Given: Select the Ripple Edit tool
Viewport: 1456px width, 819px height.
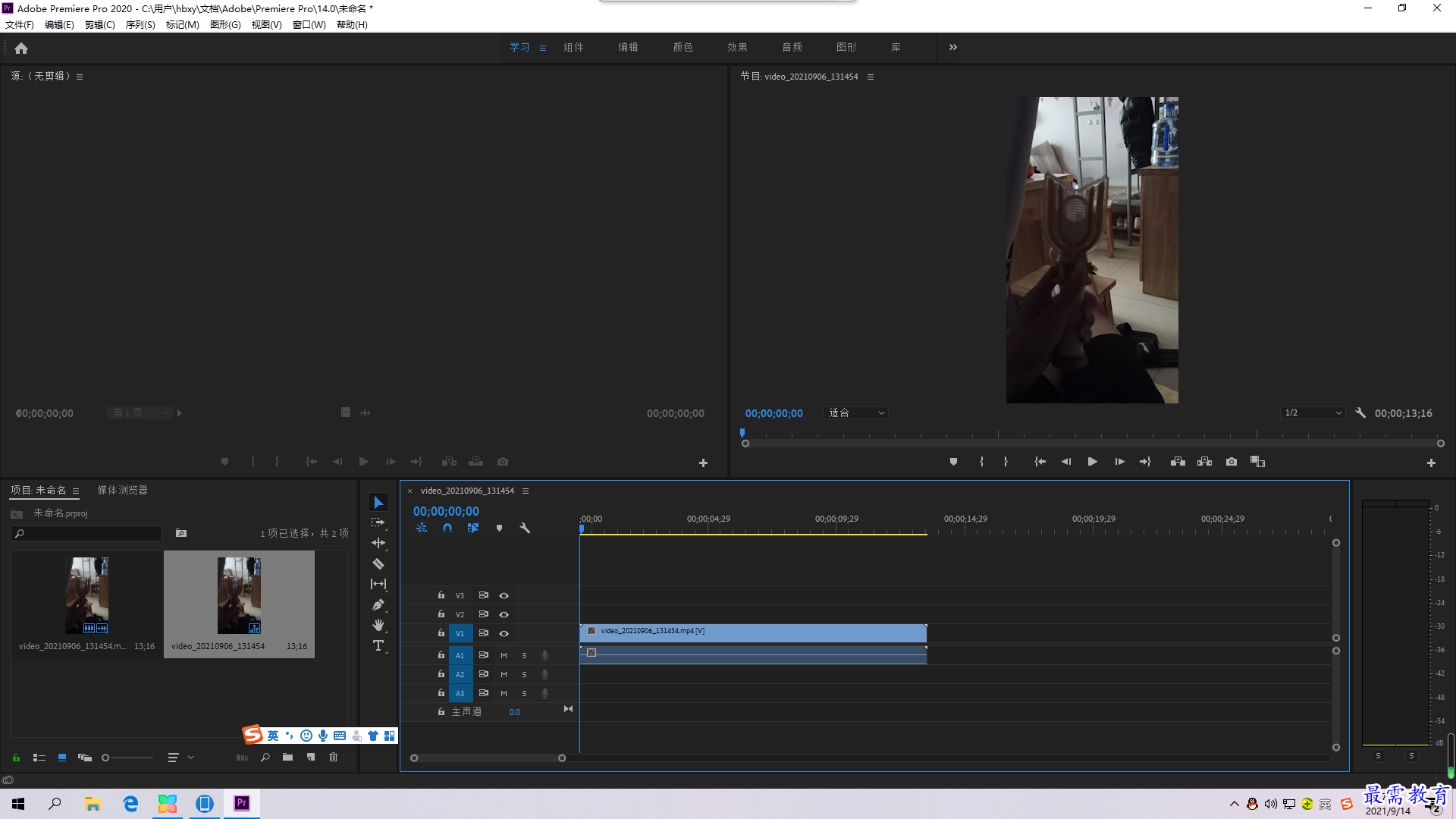Looking at the screenshot, I should point(378,543).
